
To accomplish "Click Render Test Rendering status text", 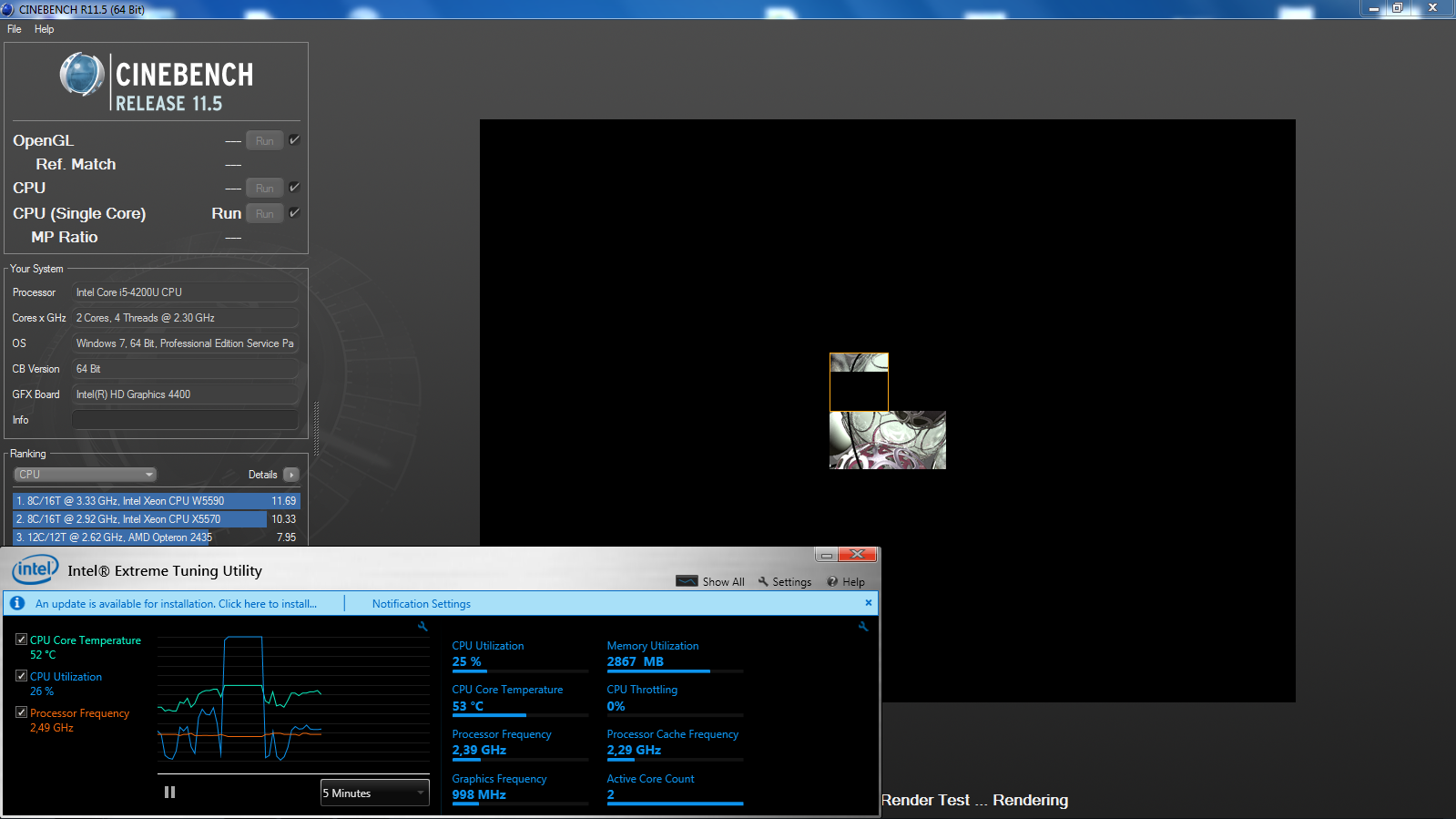I will [x=974, y=800].
